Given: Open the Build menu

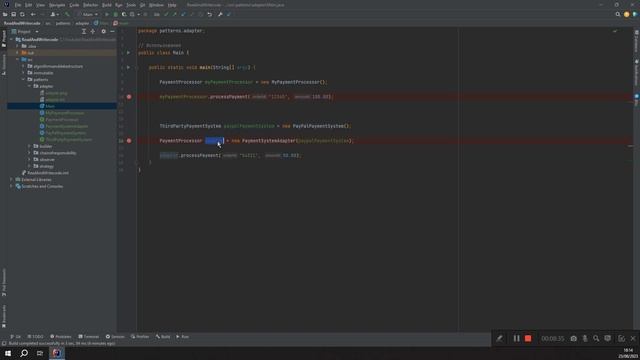Looking at the screenshot, I should (107, 5).
